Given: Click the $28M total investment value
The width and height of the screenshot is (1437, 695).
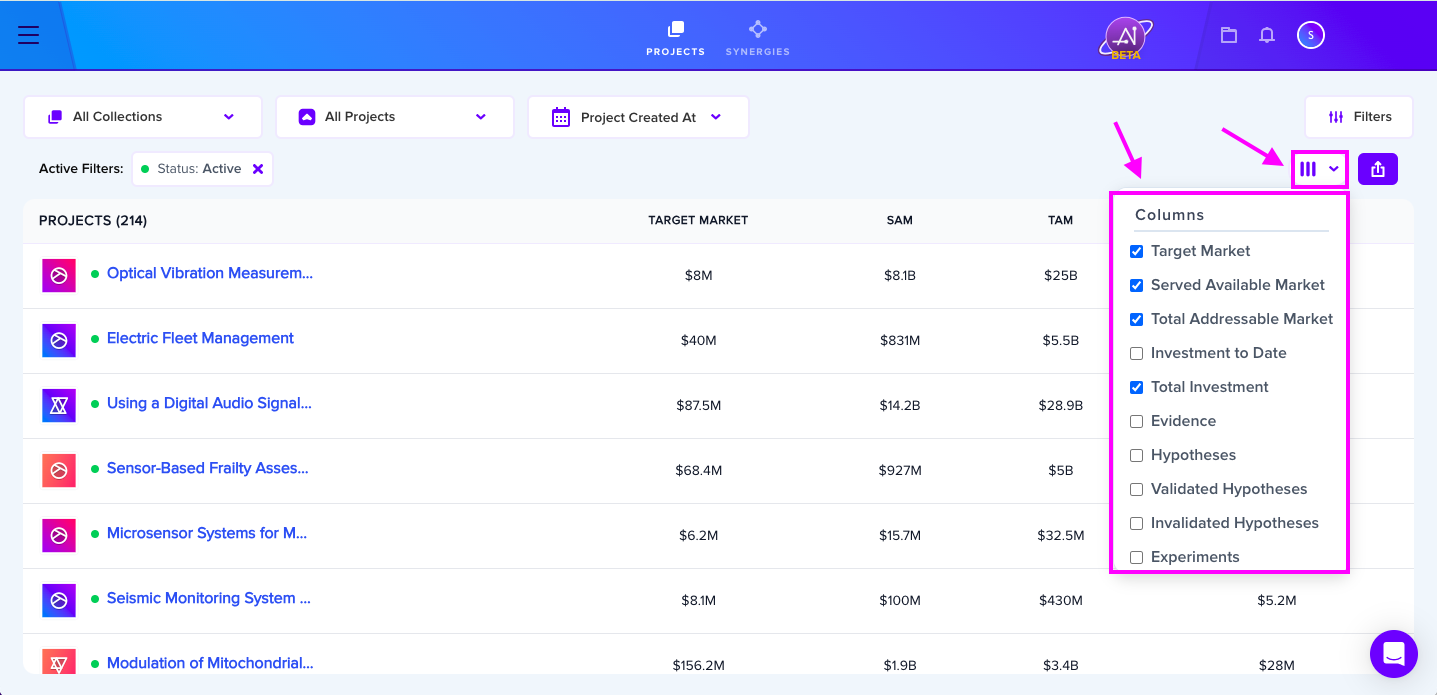Looking at the screenshot, I should tap(1277, 665).
